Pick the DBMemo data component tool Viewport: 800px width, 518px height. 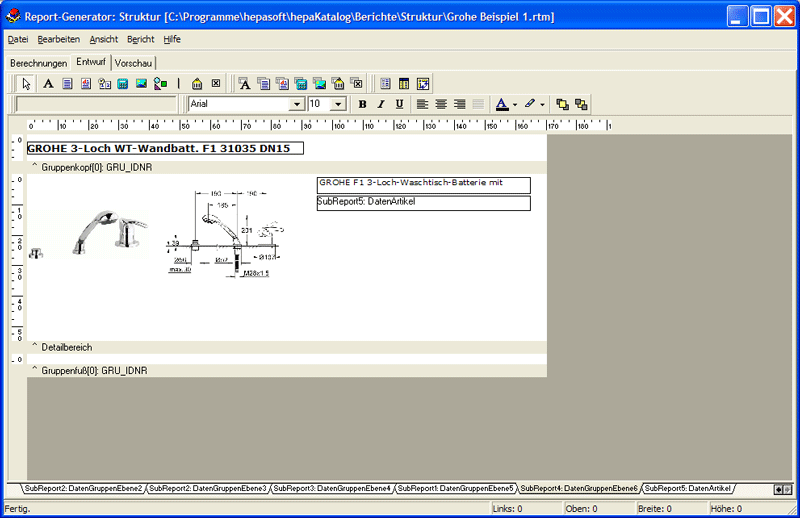[264, 84]
